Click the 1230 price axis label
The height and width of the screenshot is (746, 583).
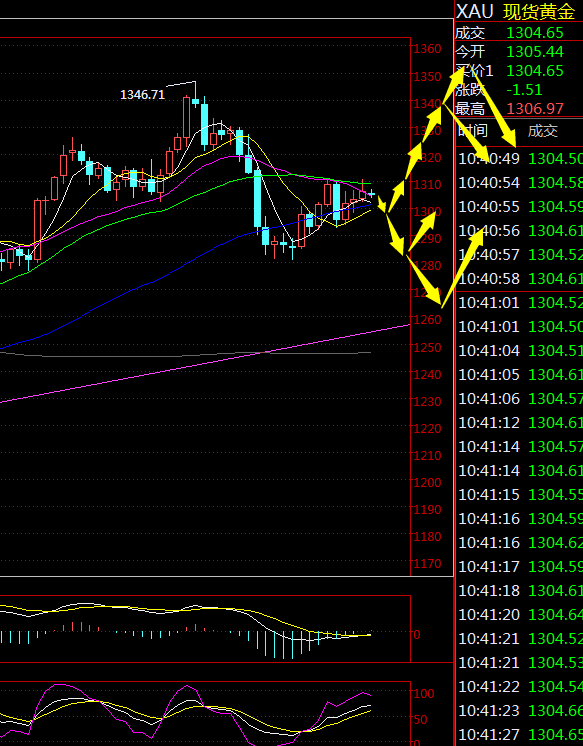(x=427, y=402)
